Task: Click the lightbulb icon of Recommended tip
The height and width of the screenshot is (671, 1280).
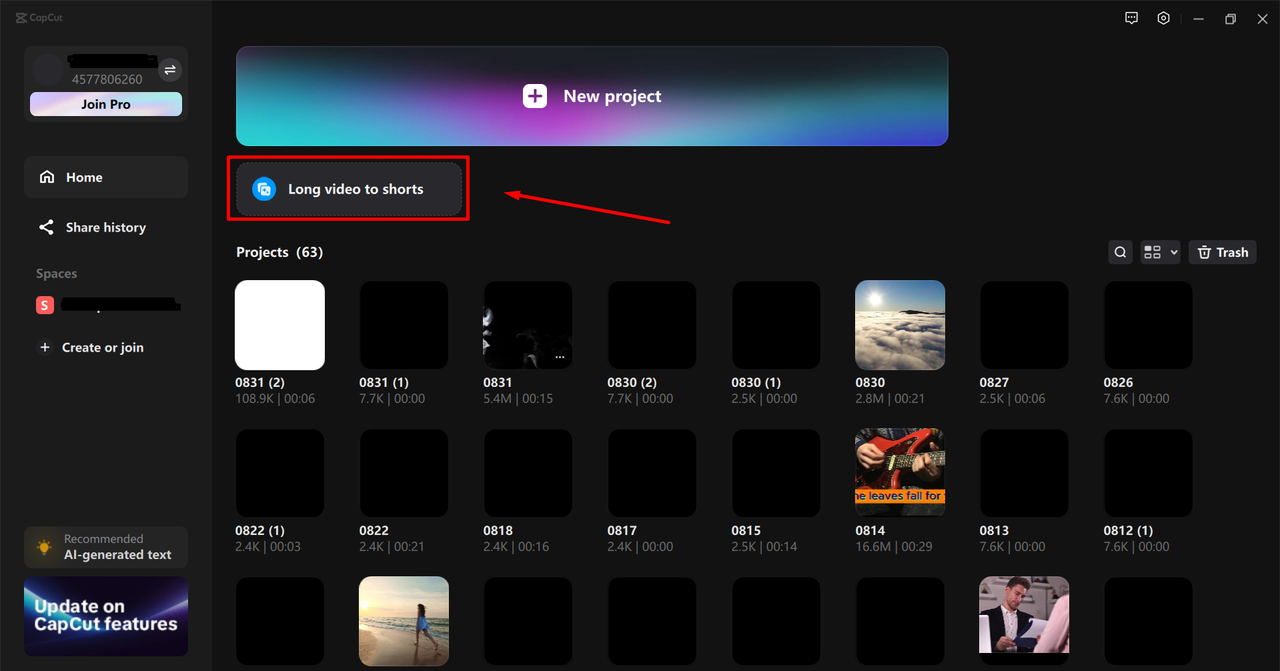Action: tap(44, 547)
